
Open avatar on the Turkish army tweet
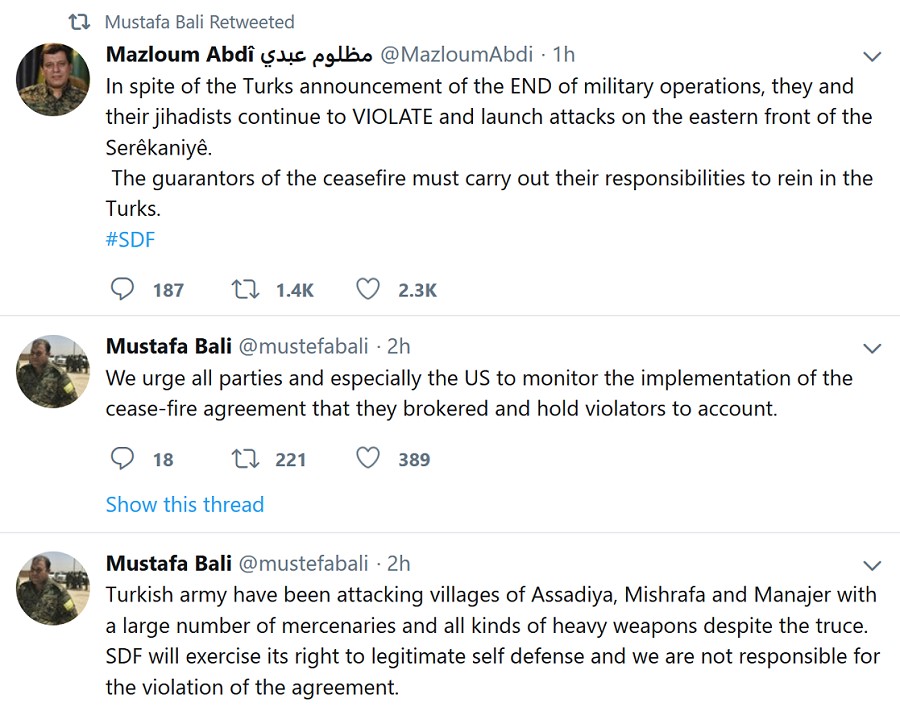pyautogui.click(x=53, y=588)
